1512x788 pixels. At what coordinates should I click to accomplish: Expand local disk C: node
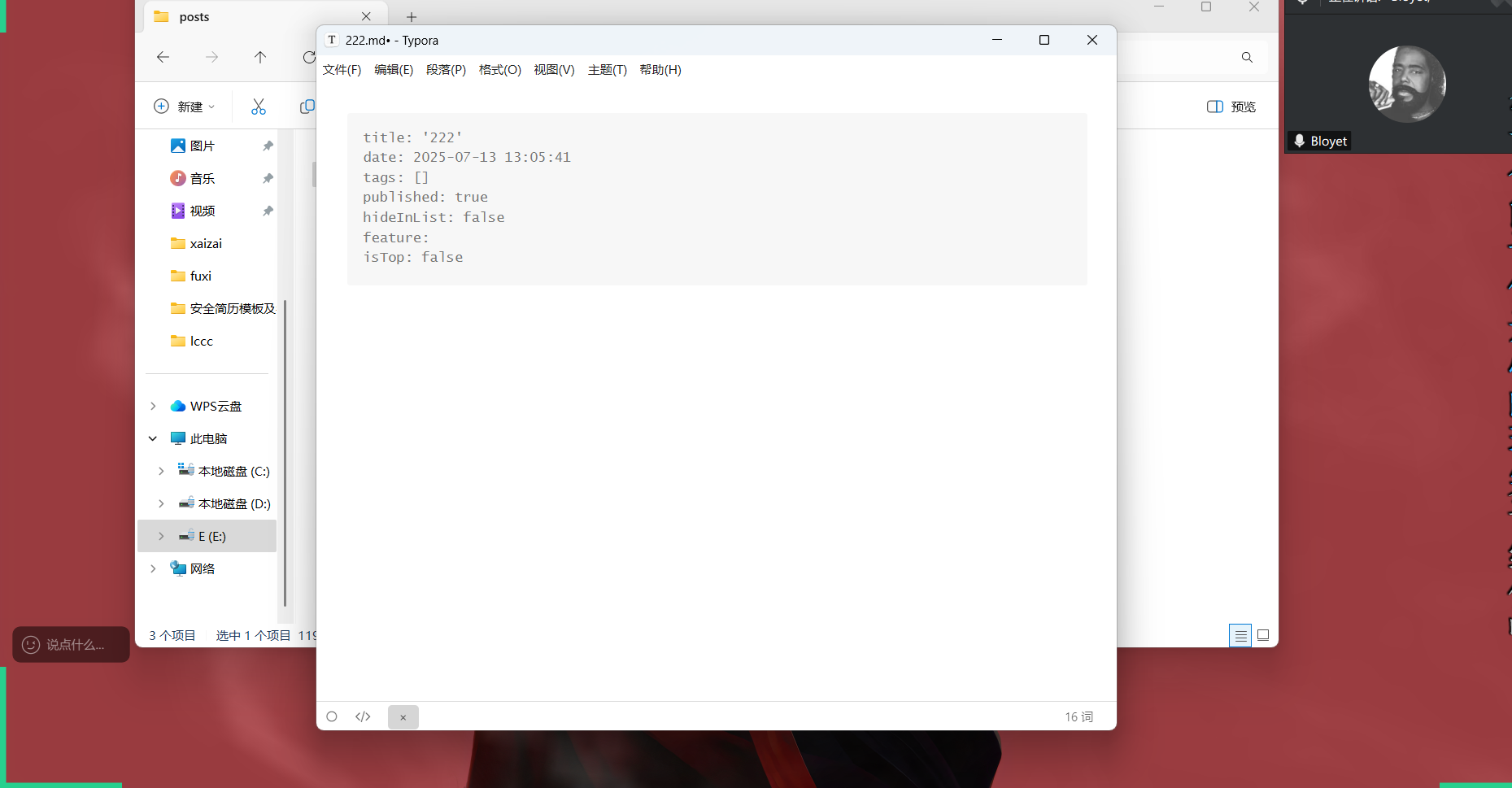[x=161, y=471]
